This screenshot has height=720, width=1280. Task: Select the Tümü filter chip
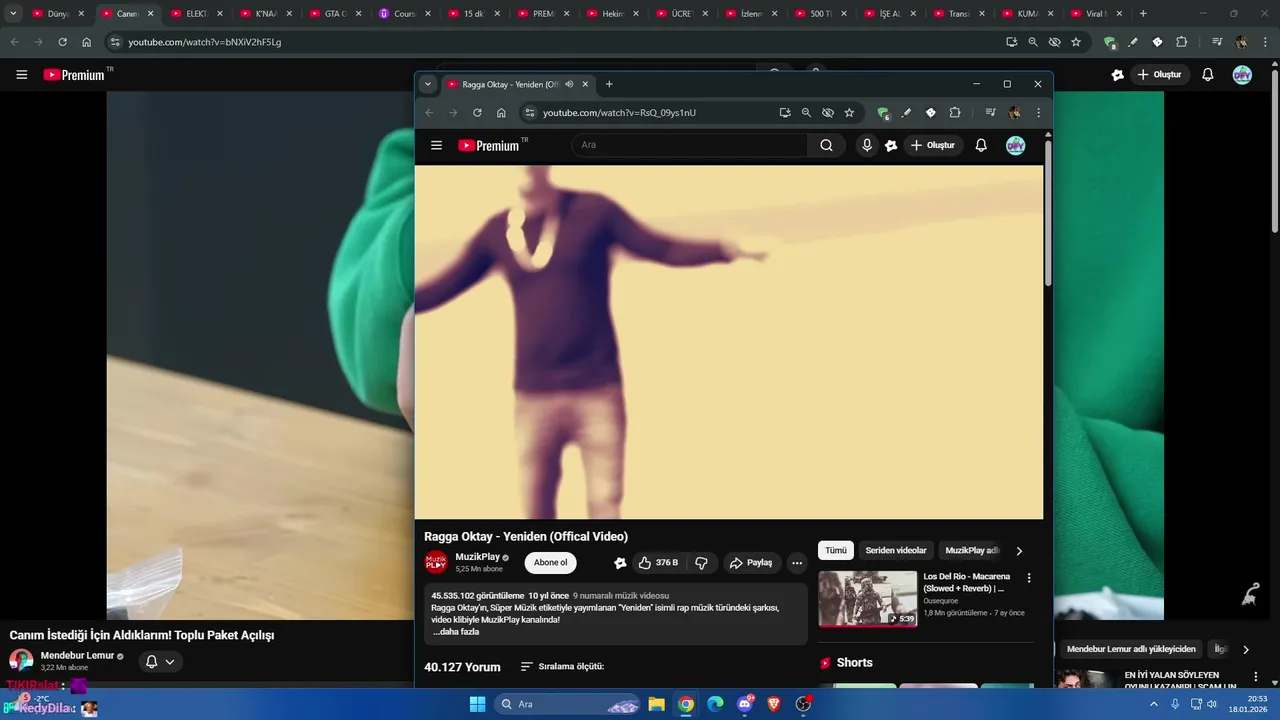pos(835,551)
